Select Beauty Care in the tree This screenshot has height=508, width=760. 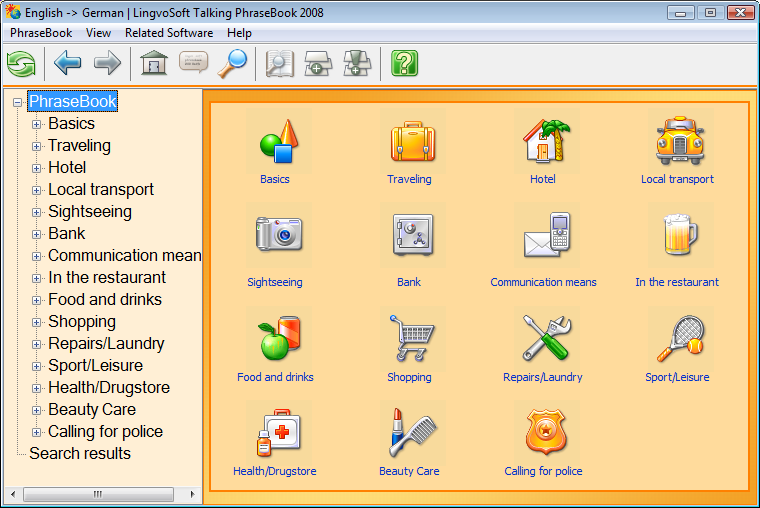pos(92,410)
